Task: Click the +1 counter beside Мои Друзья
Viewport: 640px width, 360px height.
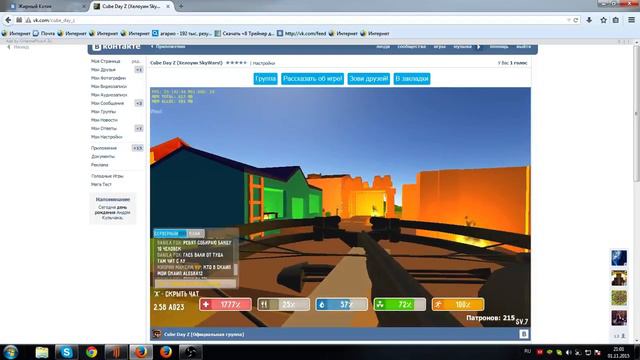Action: (x=139, y=70)
